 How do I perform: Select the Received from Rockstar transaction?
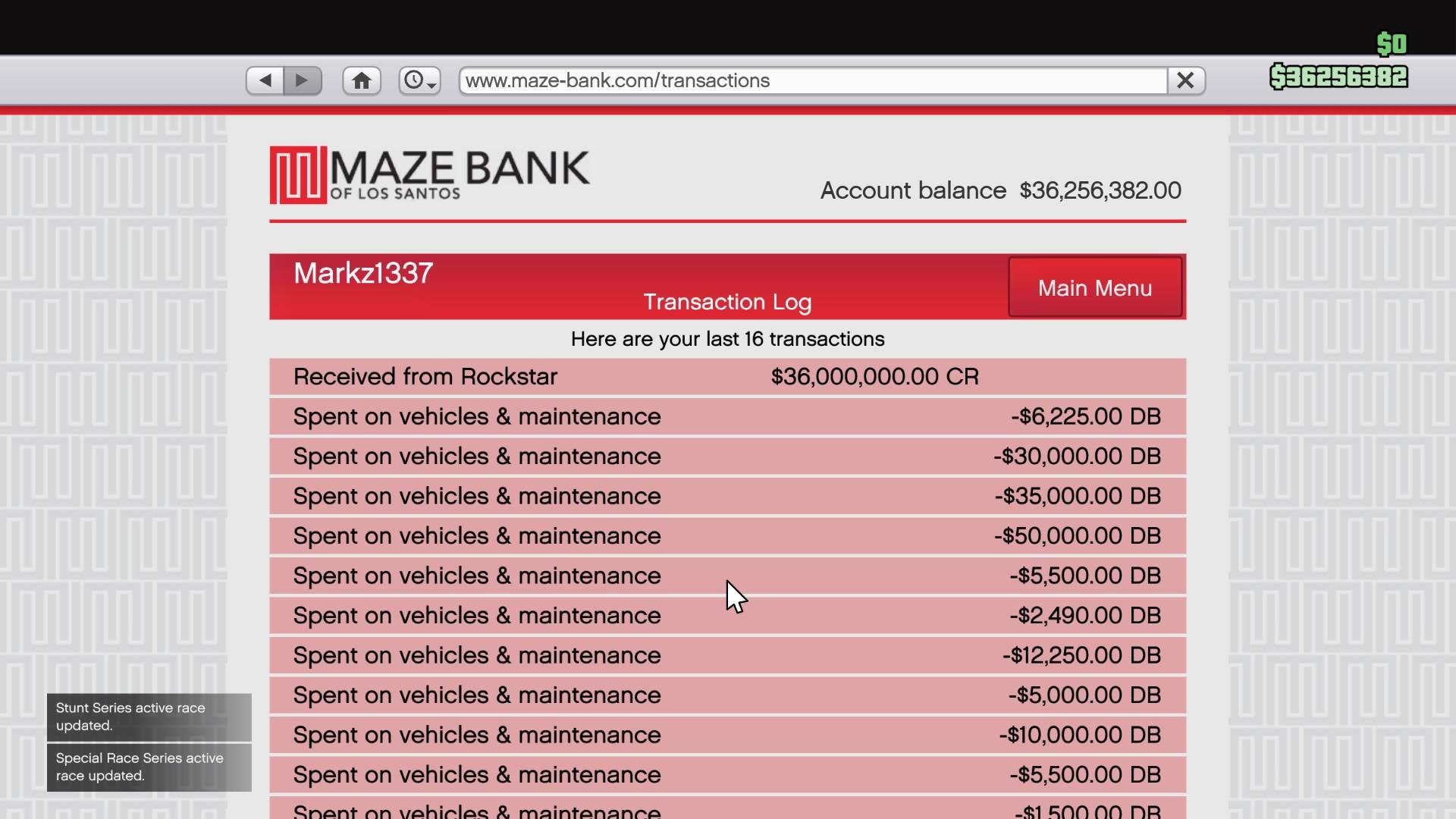(726, 376)
